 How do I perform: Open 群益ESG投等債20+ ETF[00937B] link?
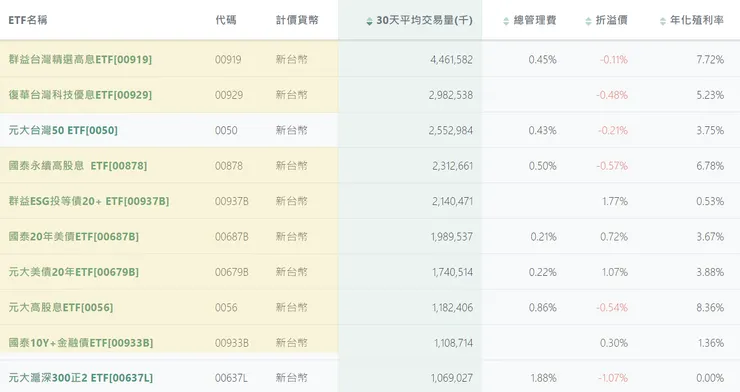click(89, 201)
